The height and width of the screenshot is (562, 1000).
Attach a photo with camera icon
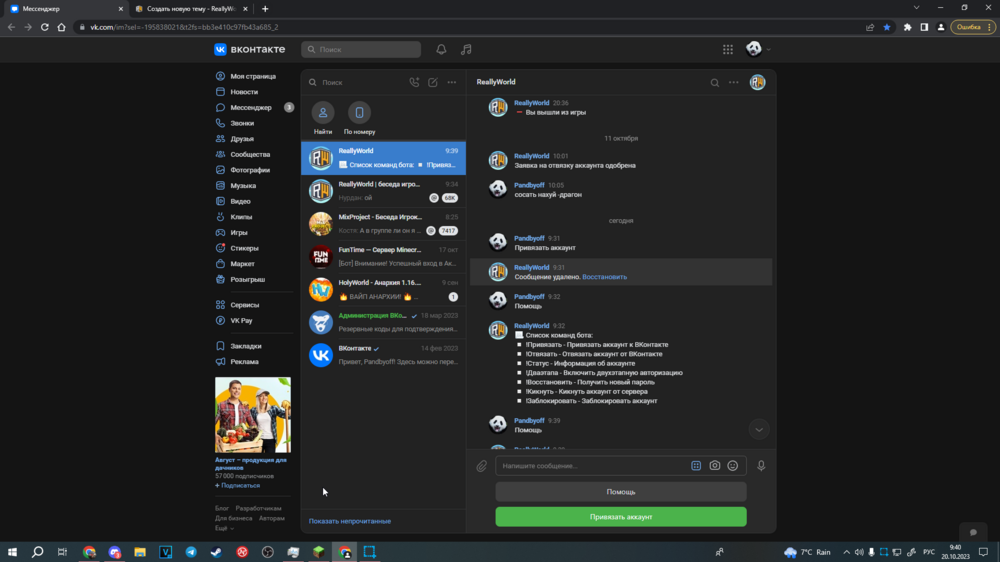pyautogui.click(x=714, y=466)
